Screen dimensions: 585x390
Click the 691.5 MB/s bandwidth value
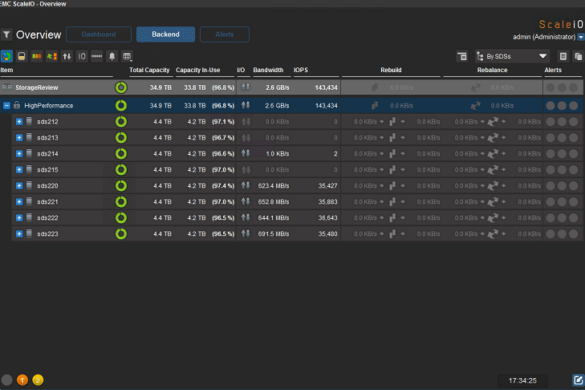pos(273,234)
